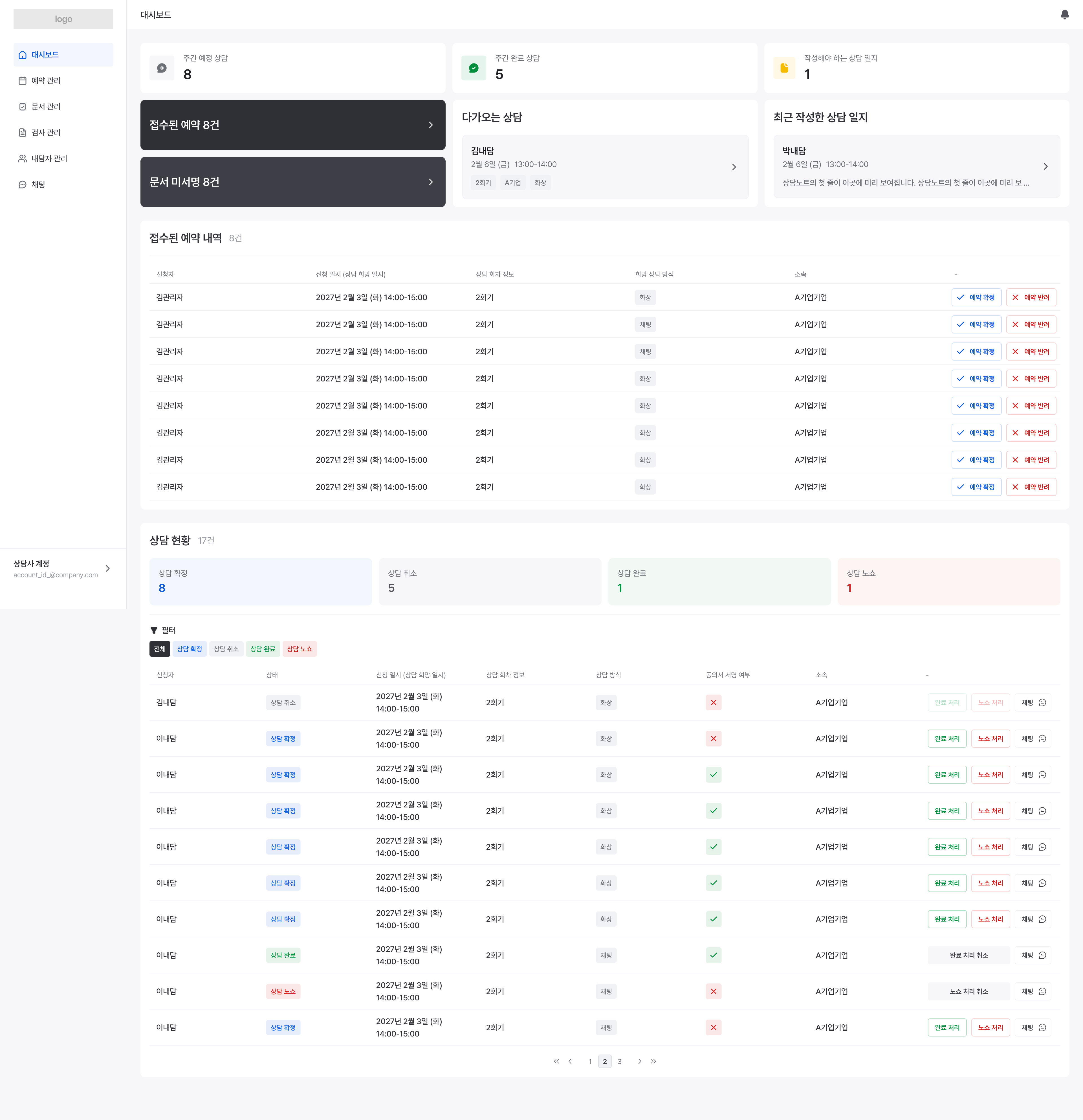This screenshot has width=1083, height=1120.
Task: Click the red X consent icon for 김내담
Action: [x=714, y=703]
